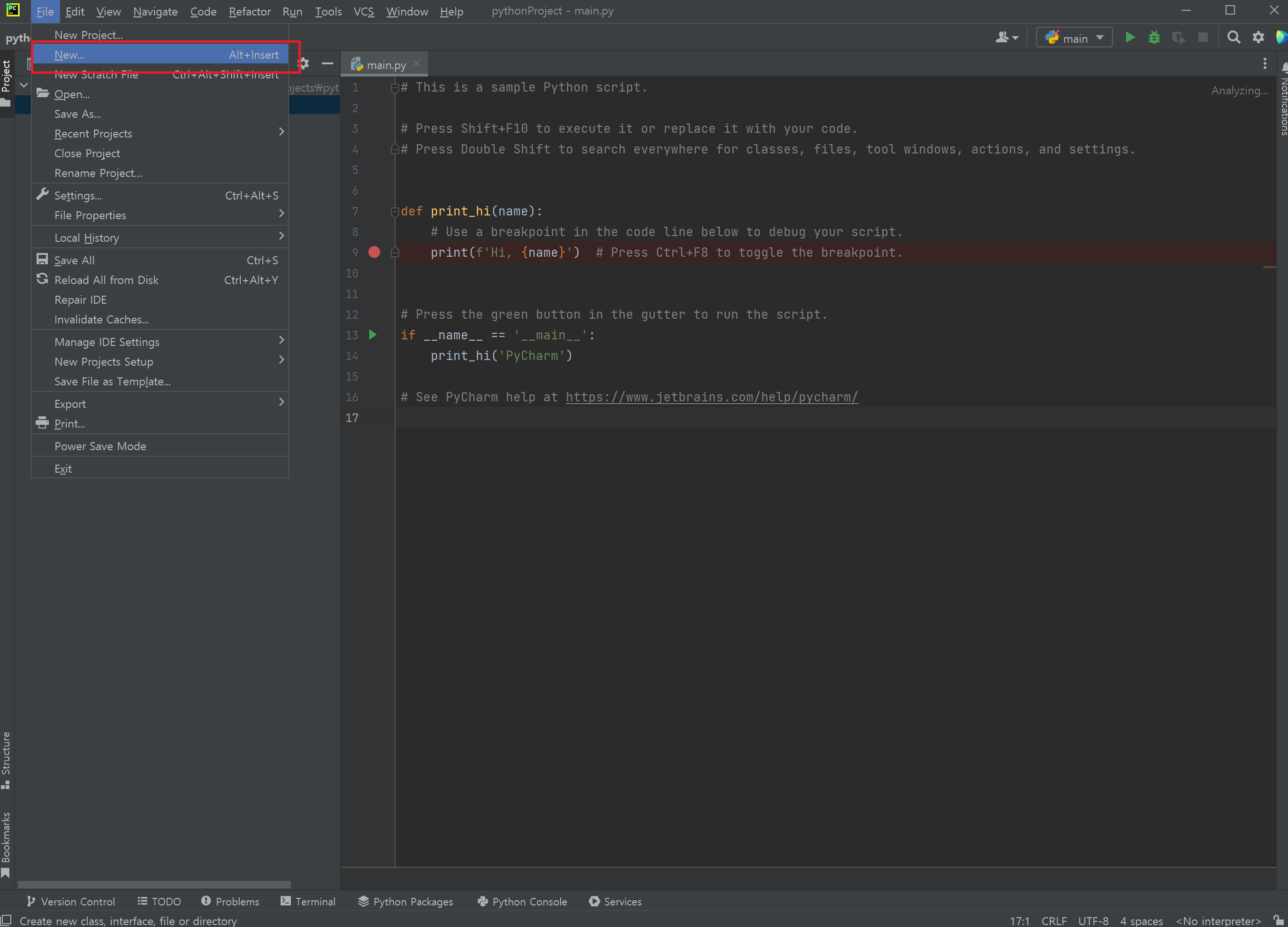Click the Debug bug icon
Viewport: 1288px width, 927px height.
click(x=1154, y=38)
